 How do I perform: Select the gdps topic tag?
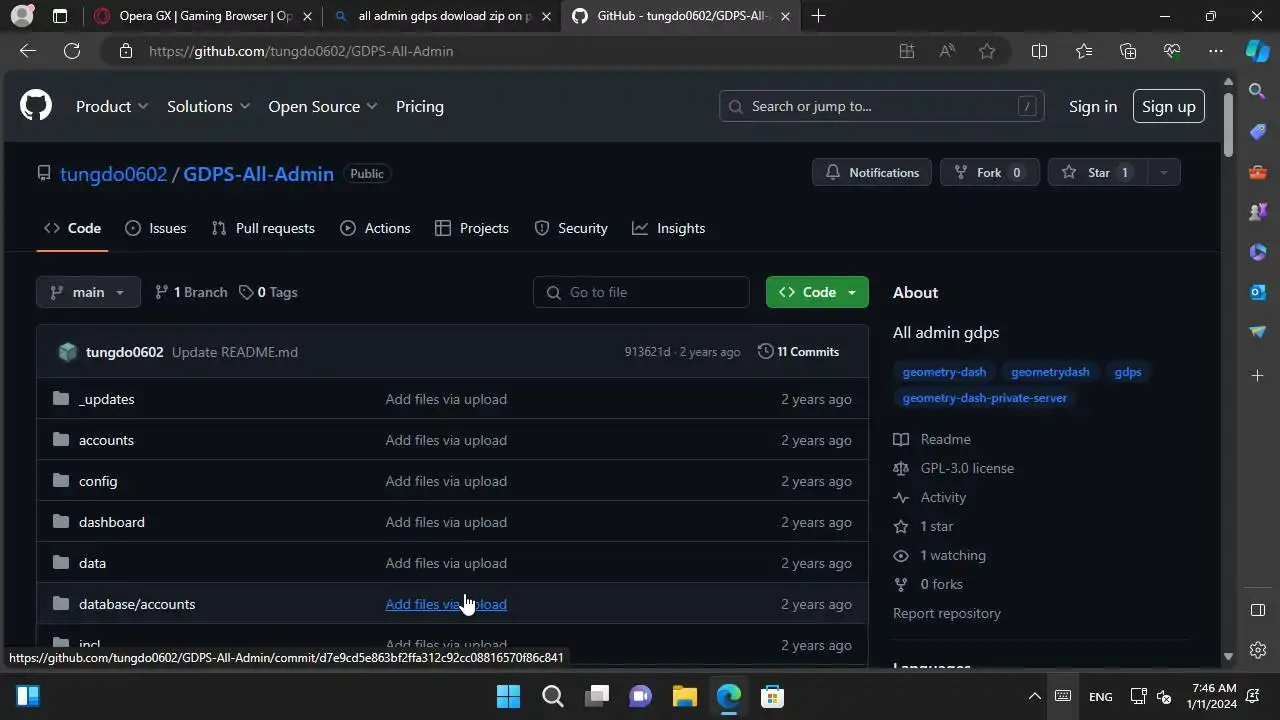point(1128,372)
